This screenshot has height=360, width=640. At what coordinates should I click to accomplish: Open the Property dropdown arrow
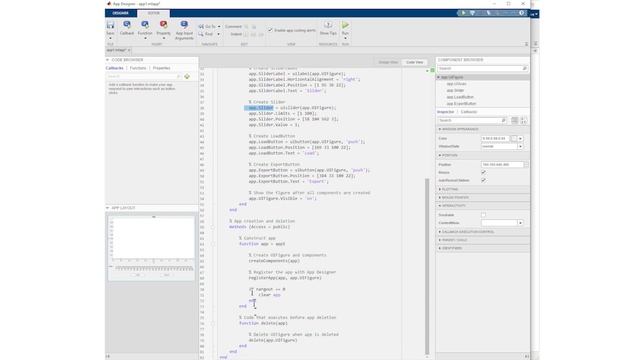164,38
